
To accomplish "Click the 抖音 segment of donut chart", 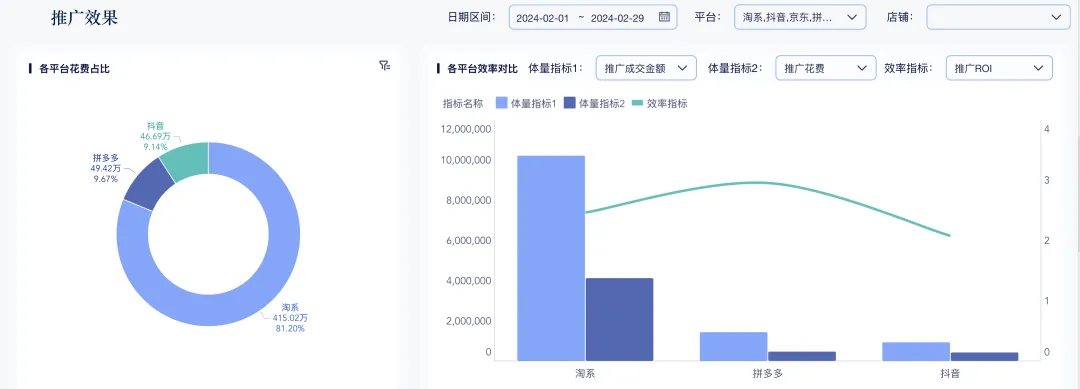I will click(187, 160).
